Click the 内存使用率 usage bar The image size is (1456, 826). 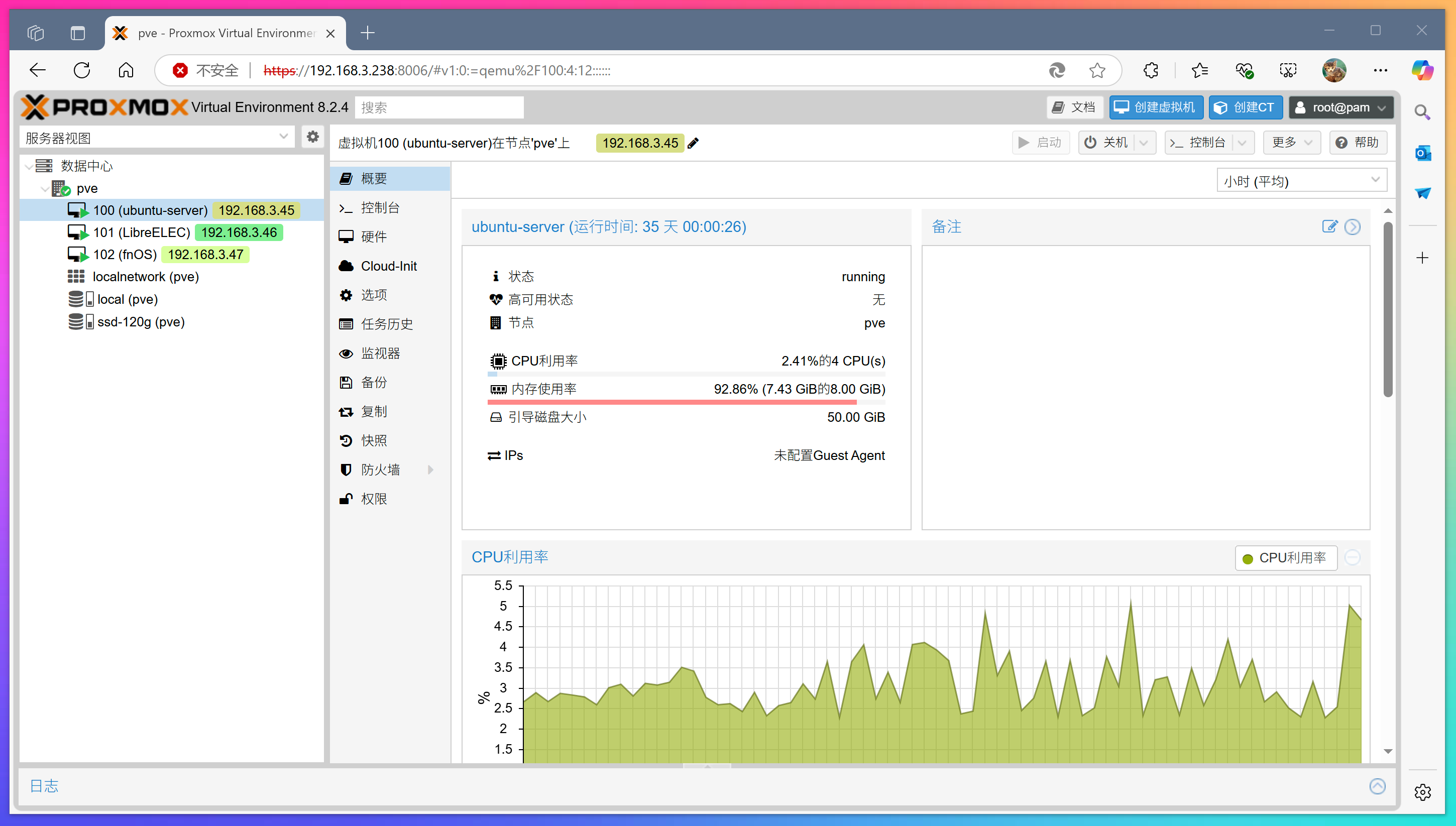(x=686, y=402)
